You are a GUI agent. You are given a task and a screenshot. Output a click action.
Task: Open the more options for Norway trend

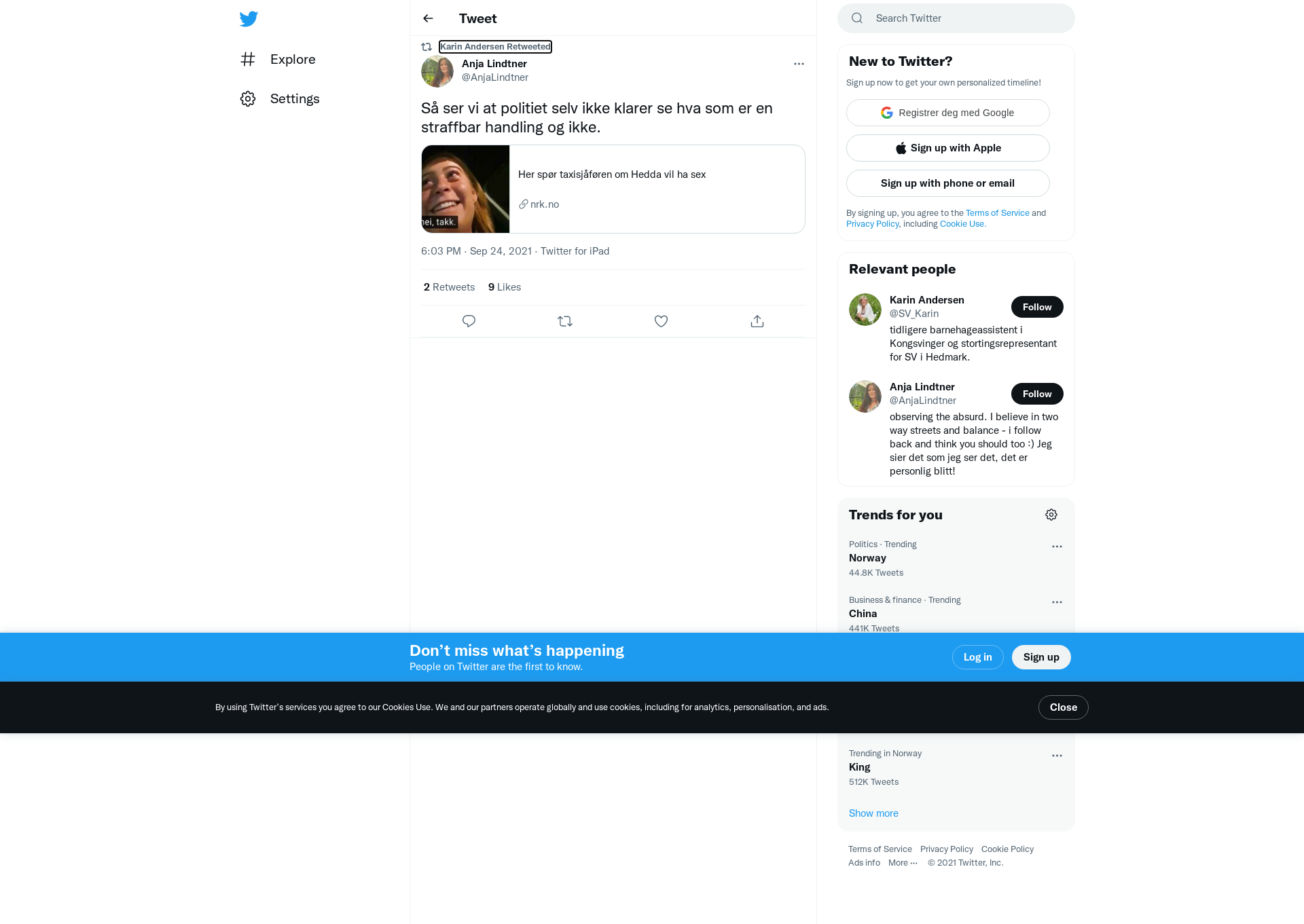click(x=1057, y=547)
